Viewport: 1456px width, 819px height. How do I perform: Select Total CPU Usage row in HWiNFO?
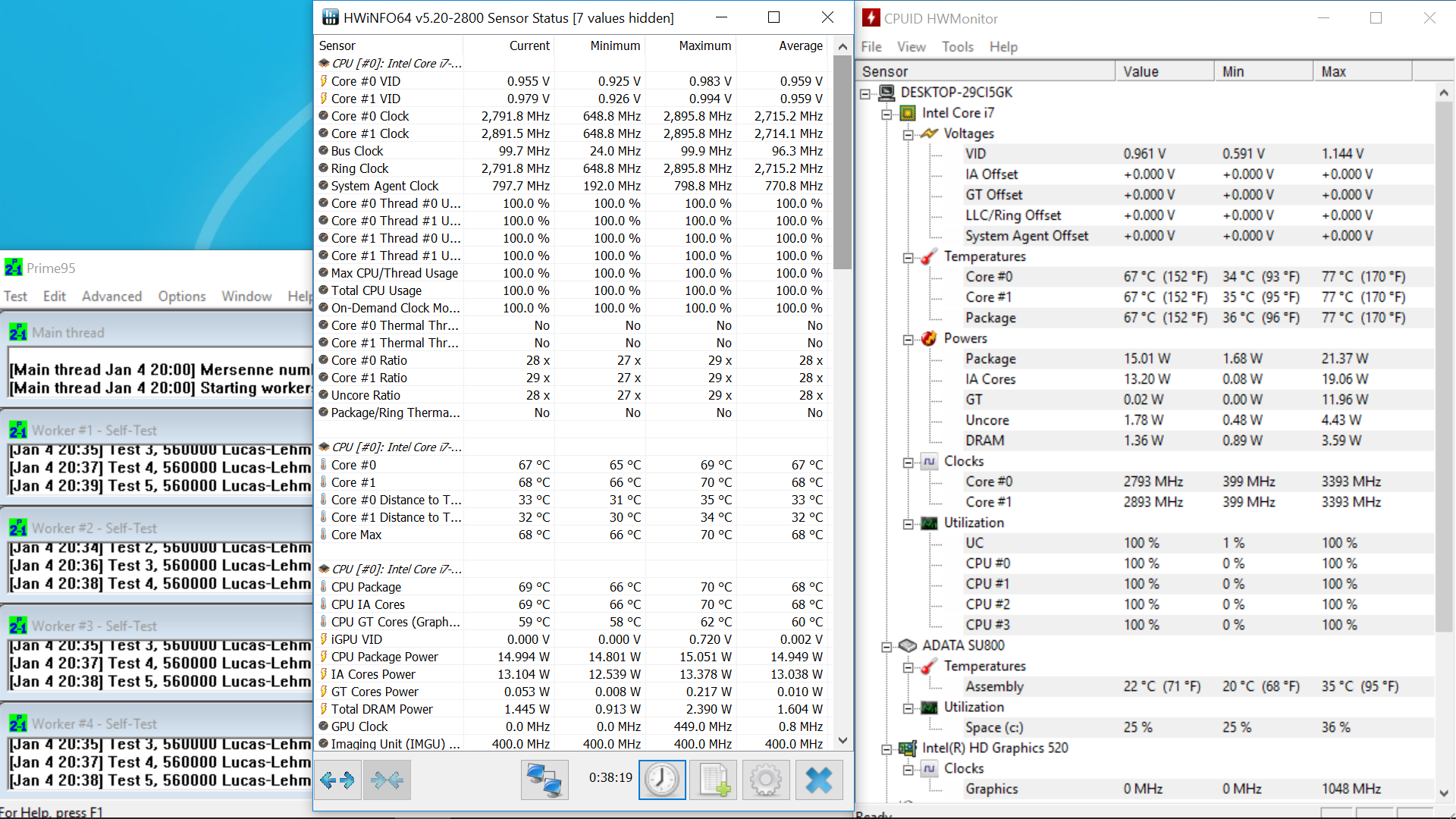point(572,290)
